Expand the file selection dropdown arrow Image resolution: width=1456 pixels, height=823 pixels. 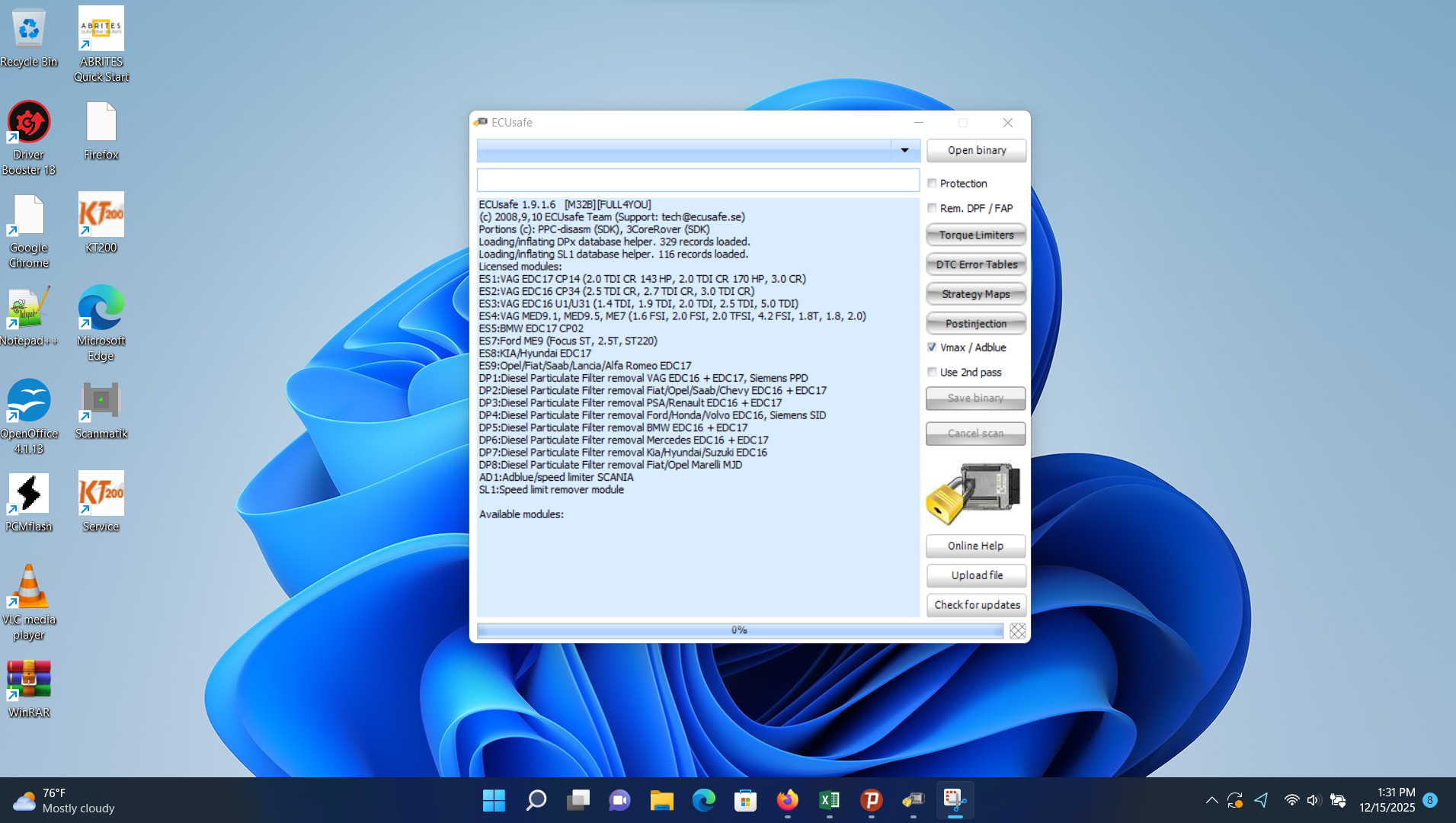click(904, 150)
